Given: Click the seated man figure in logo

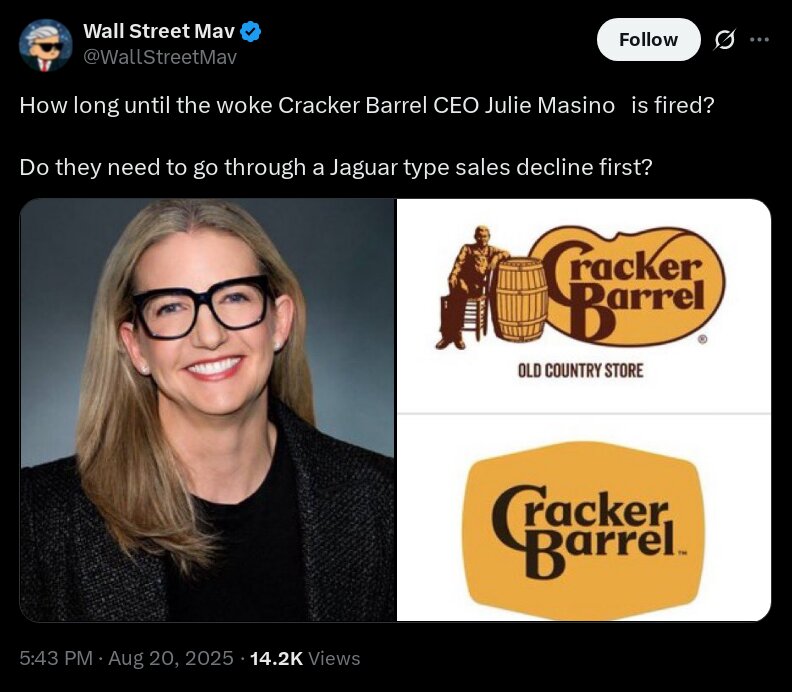Looking at the screenshot, I should (x=467, y=287).
